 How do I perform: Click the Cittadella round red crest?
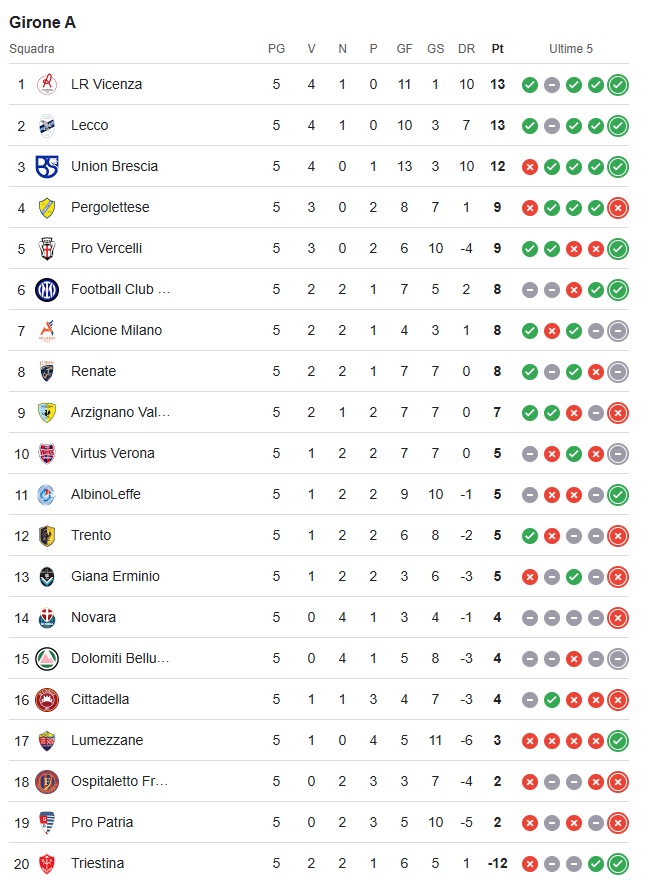pos(47,700)
